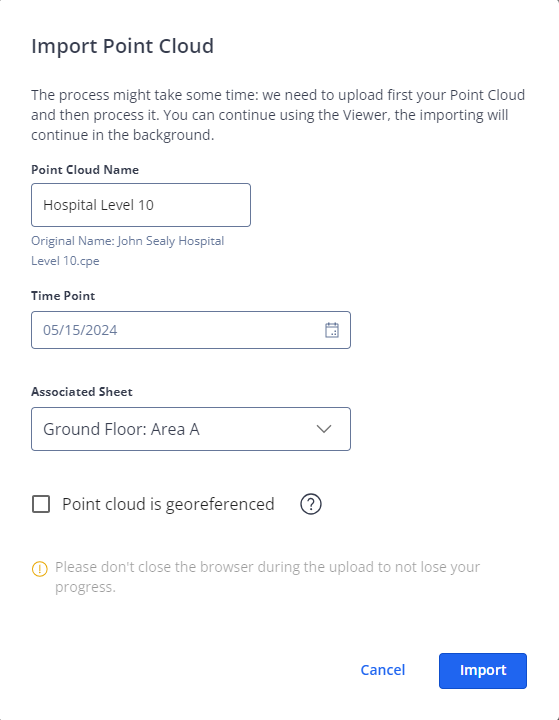Click the Time Point label
Image resolution: width=559 pixels, height=720 pixels.
click(x=63, y=296)
